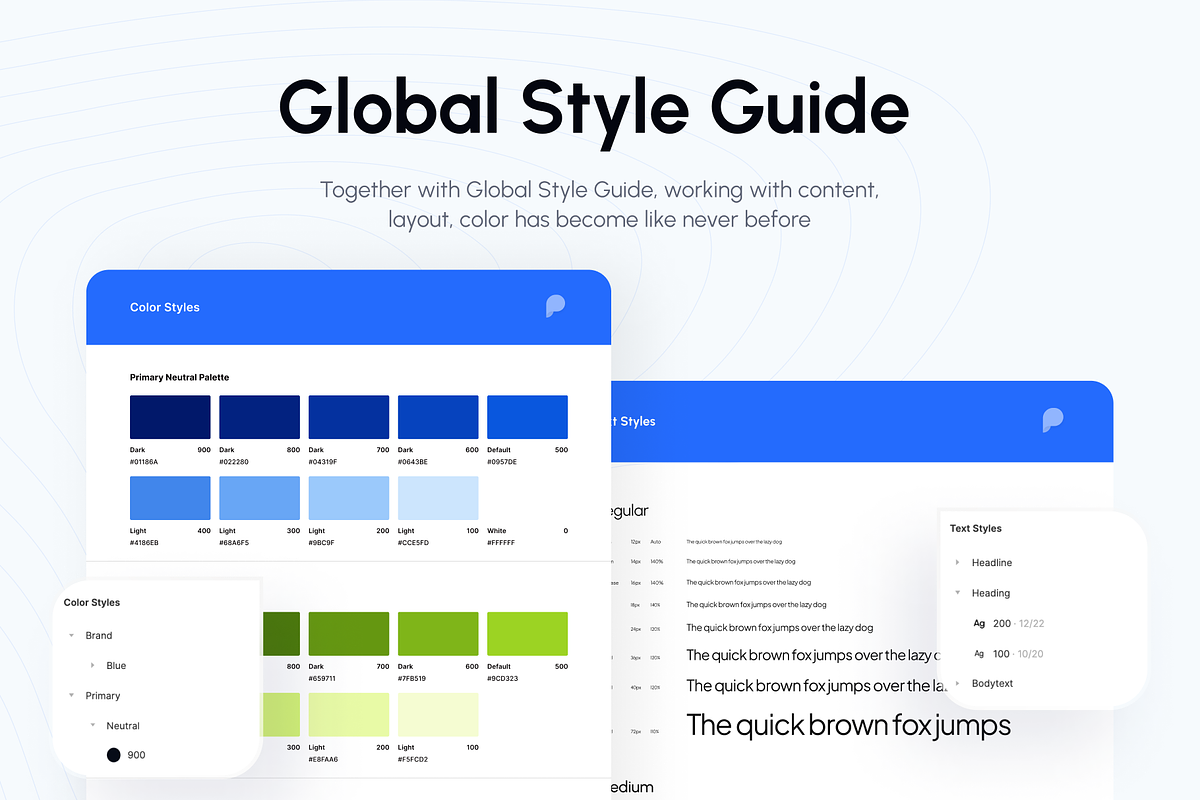Click the logo icon in the Text Styles card header
The height and width of the screenshot is (800, 1200).
point(1053,420)
